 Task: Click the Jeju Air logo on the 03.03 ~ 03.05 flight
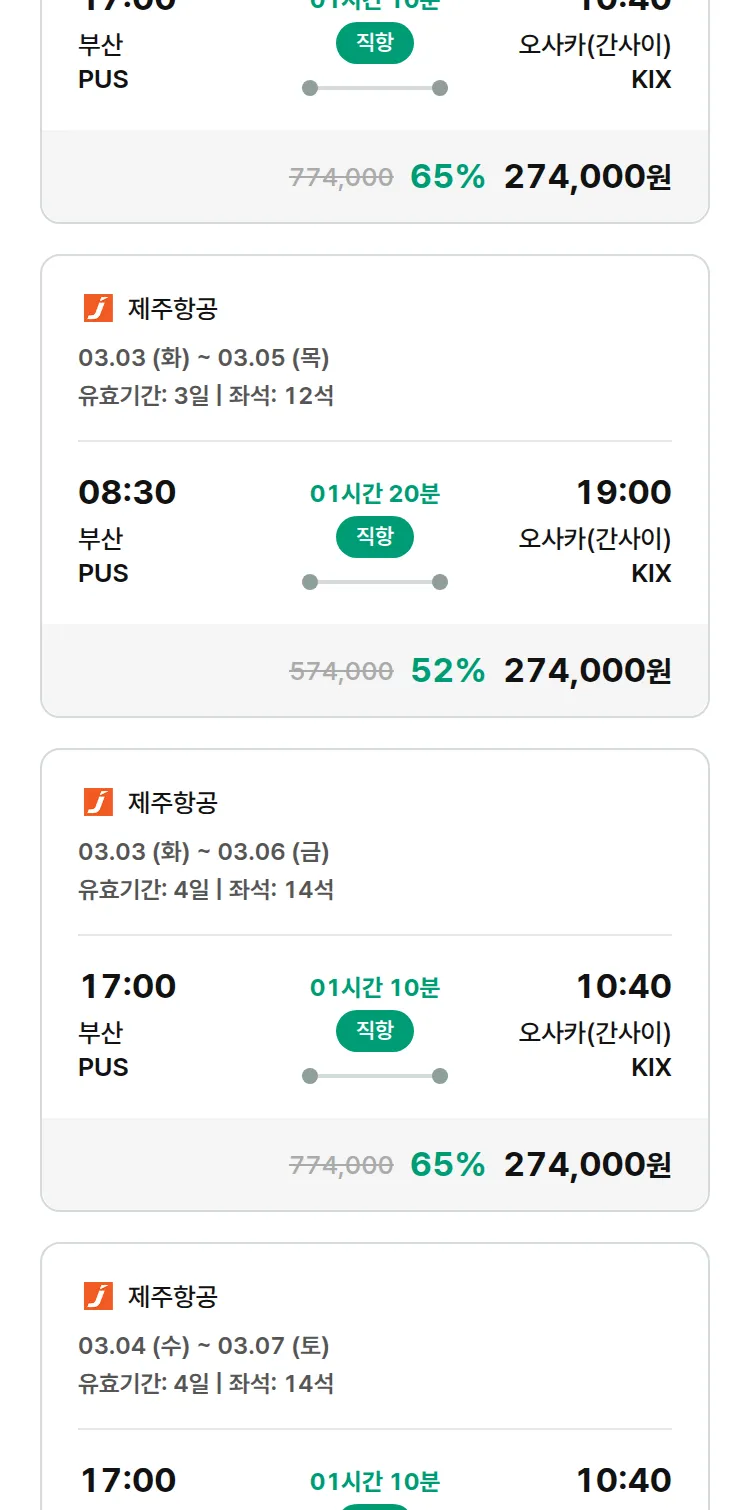98,308
